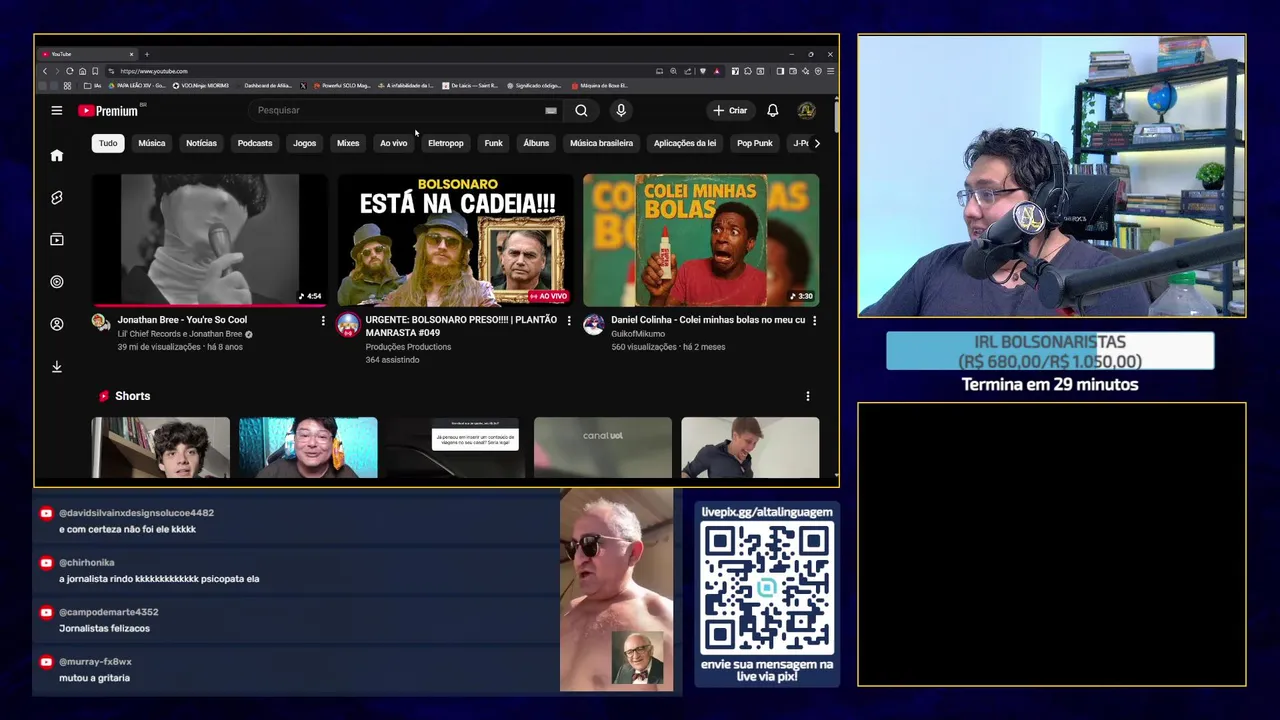The image size is (1280, 720).
Task: Open the YouTube hamburger guide menu
Action: 57,110
